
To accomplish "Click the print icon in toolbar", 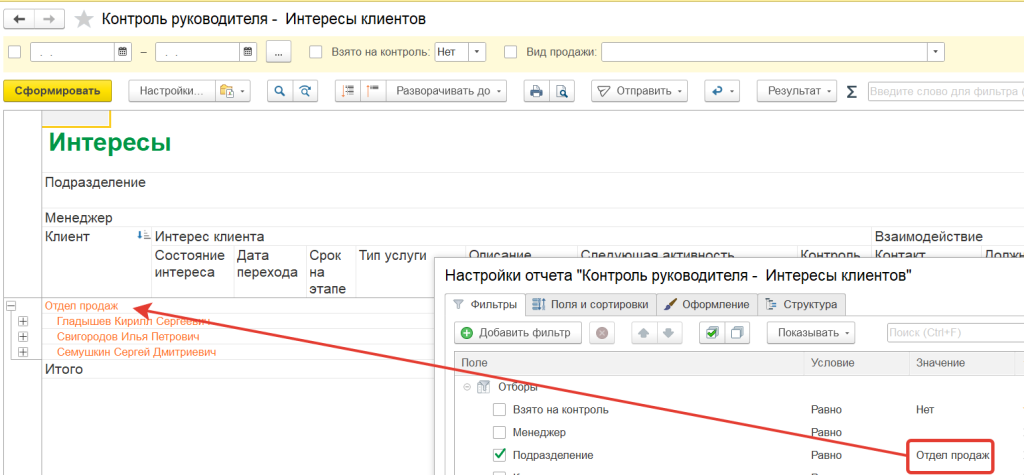I will point(536,91).
